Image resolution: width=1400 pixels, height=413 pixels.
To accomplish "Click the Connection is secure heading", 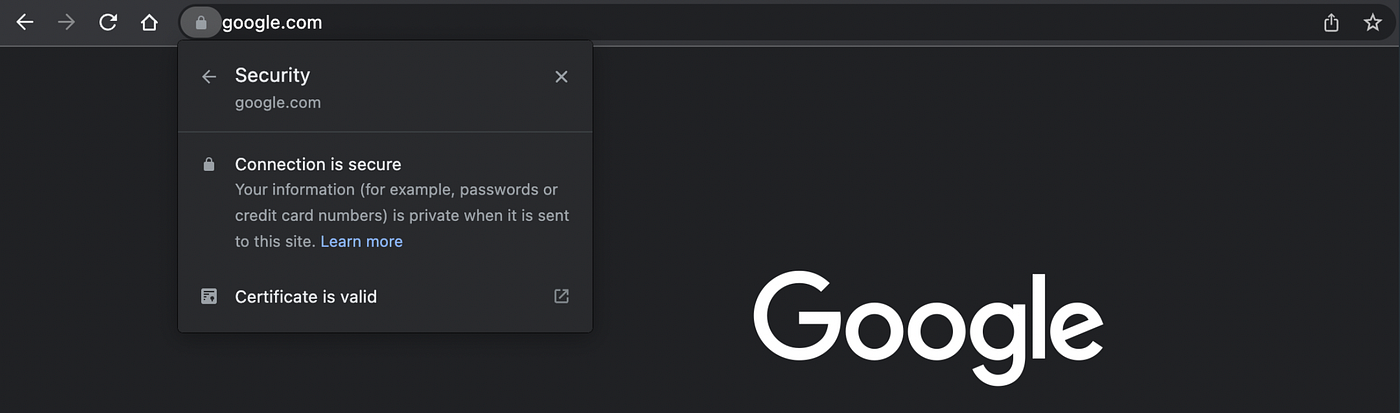I will 318,164.
